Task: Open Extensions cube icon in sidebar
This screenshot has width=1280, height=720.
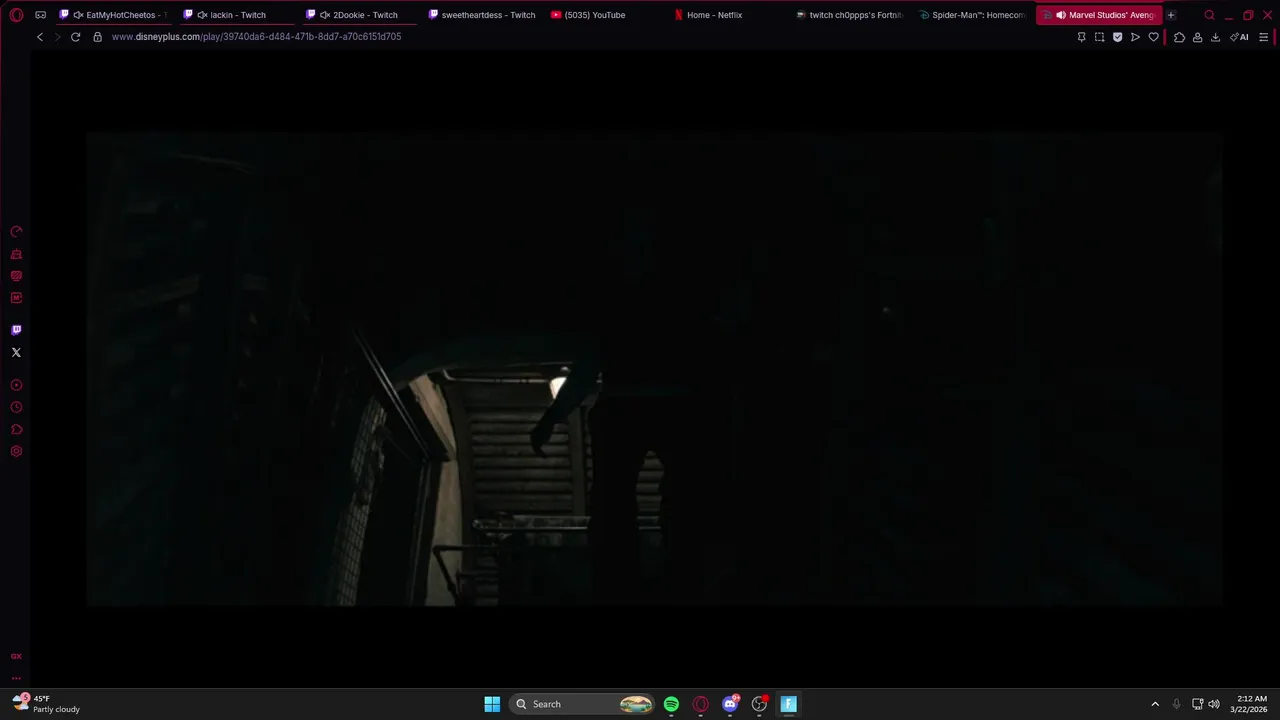Action: tap(16, 429)
